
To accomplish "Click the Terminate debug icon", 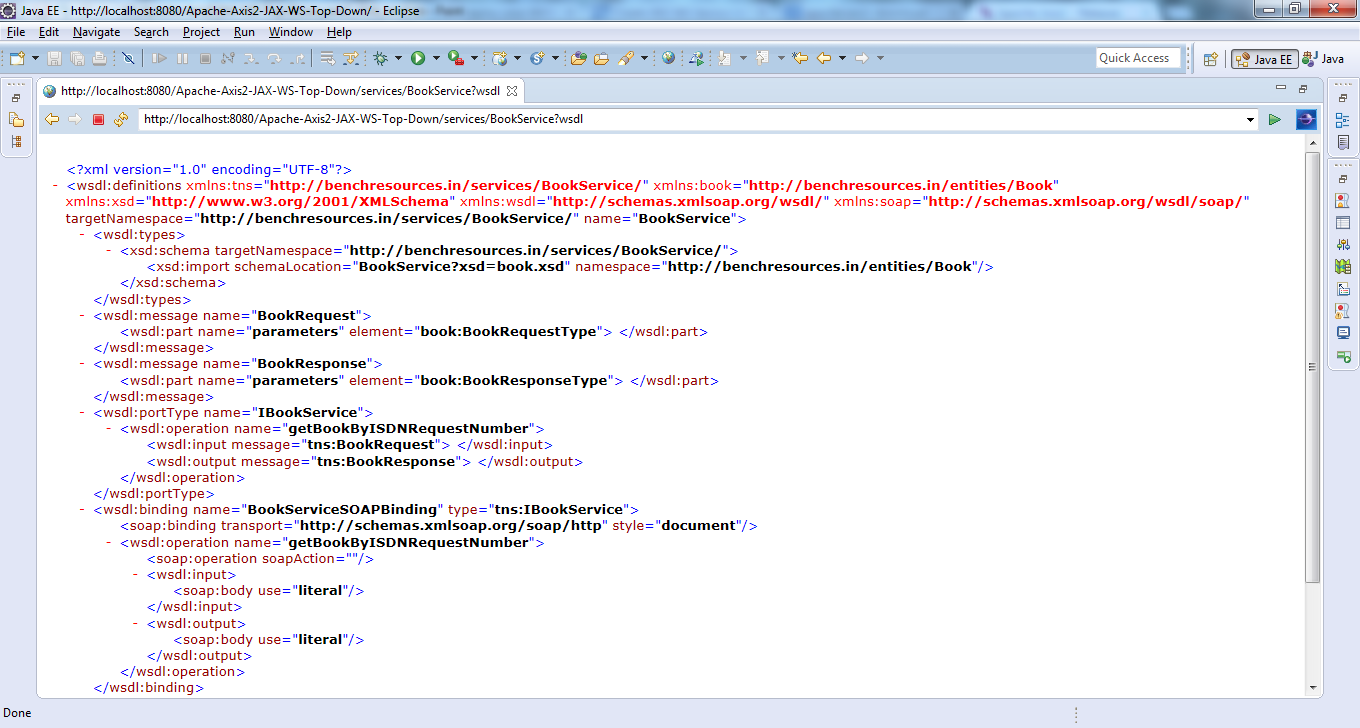I will click(205, 58).
